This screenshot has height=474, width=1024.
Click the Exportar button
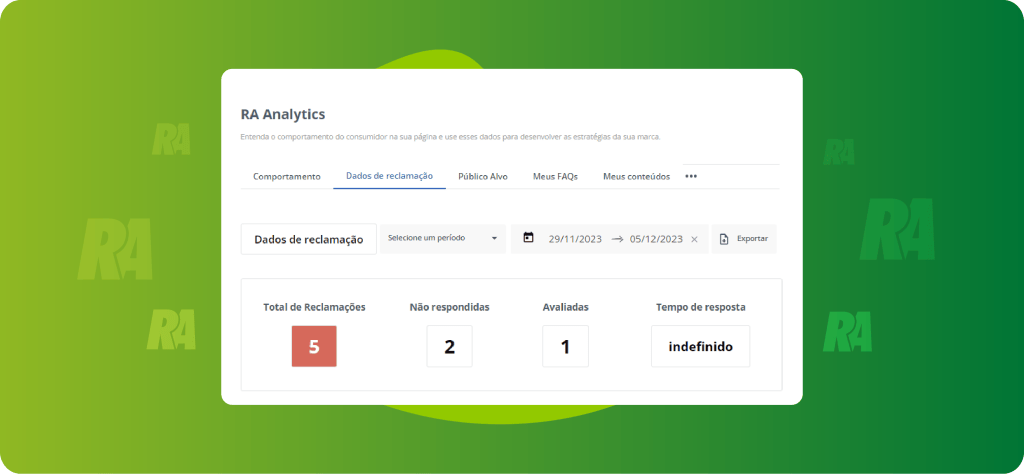[x=744, y=239]
